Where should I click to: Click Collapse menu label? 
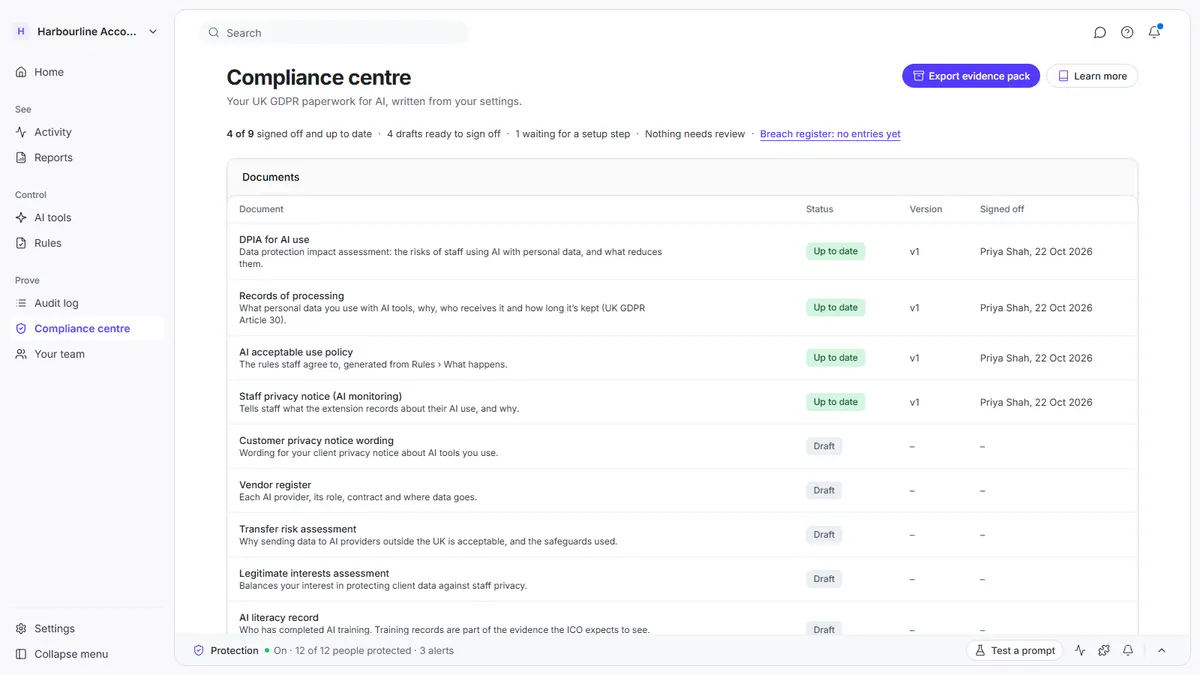71,654
